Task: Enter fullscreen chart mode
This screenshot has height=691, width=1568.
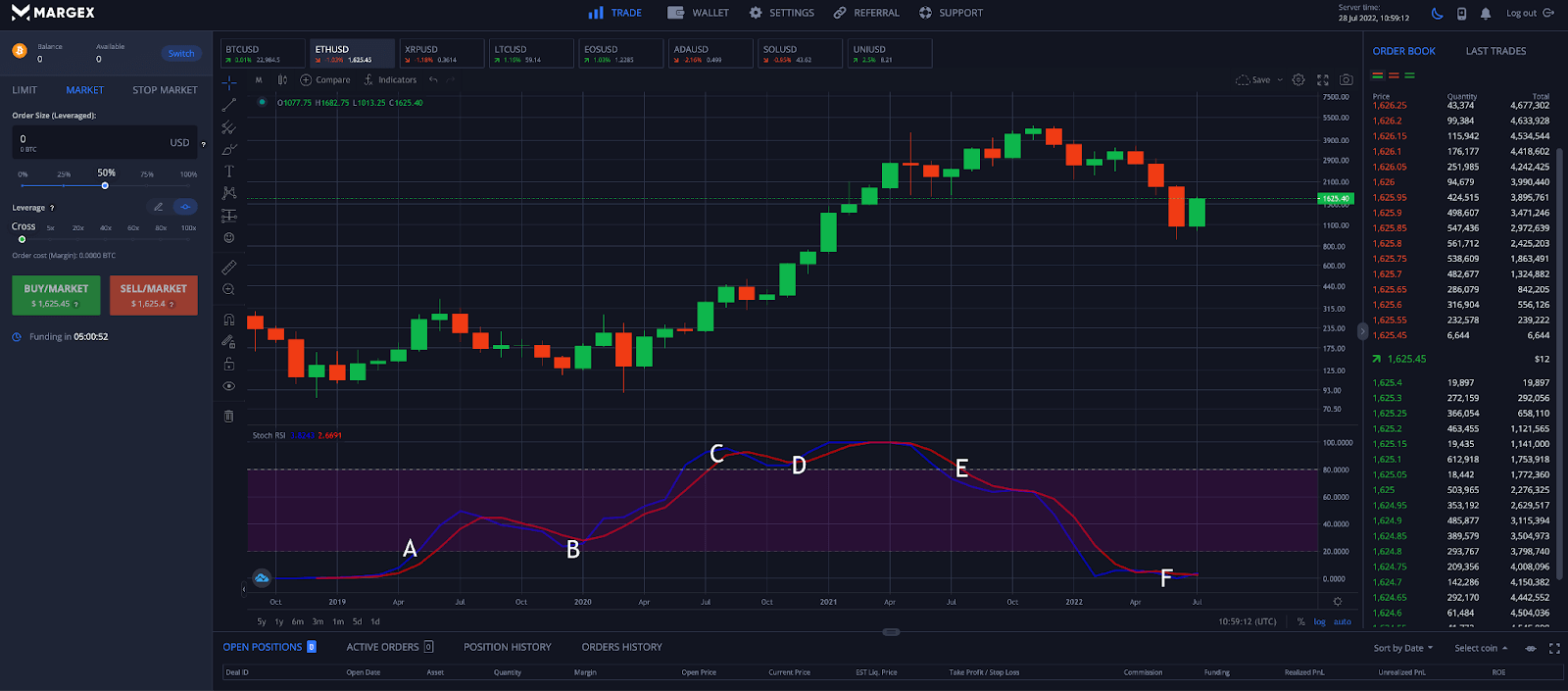Action: [x=1322, y=80]
